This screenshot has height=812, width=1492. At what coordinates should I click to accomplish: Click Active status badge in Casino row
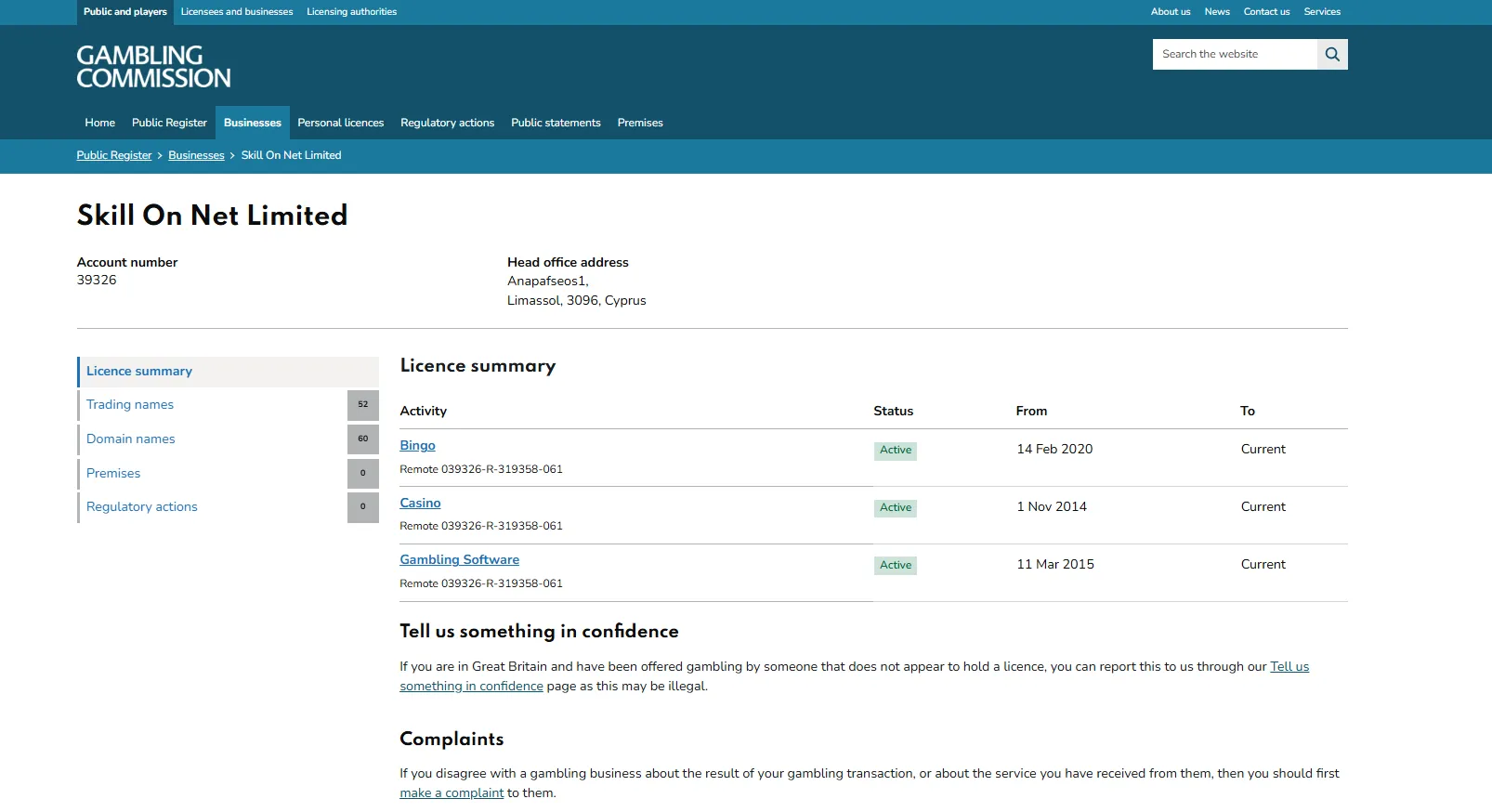[x=896, y=508]
